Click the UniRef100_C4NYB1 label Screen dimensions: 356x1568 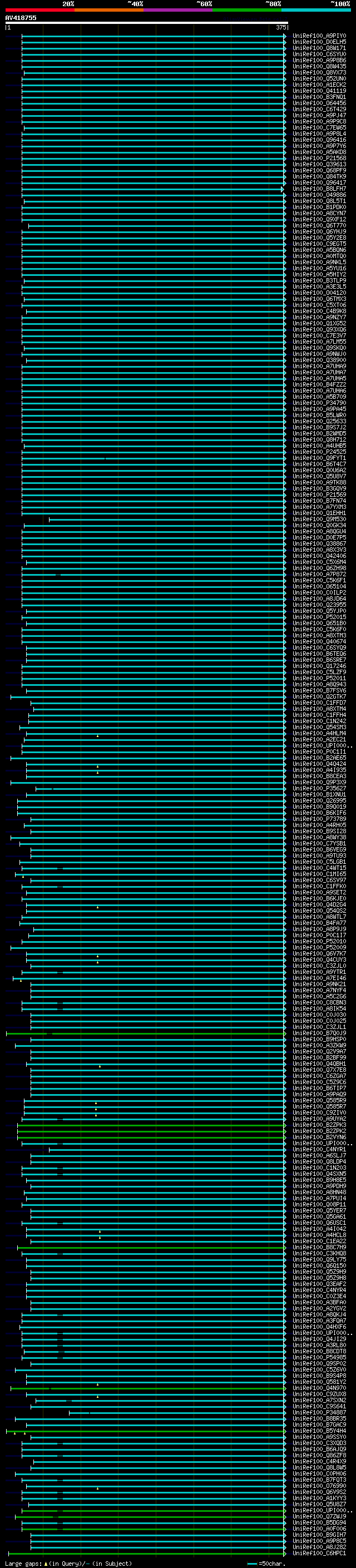click(319, 1149)
